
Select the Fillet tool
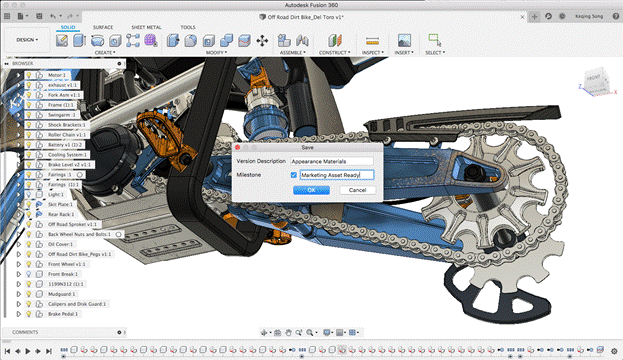[x=191, y=41]
